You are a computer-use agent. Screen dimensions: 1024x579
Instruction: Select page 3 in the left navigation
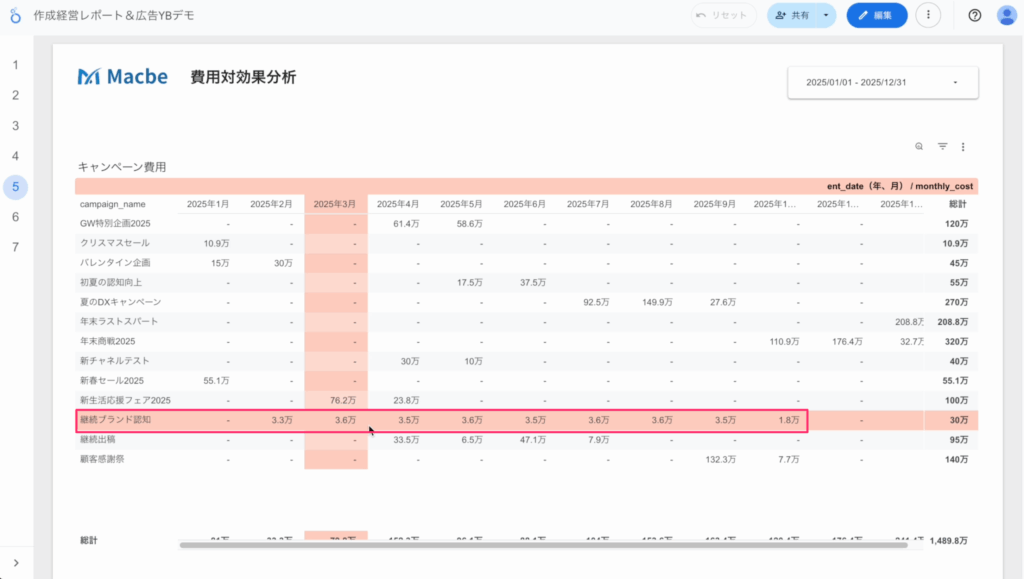click(x=16, y=126)
